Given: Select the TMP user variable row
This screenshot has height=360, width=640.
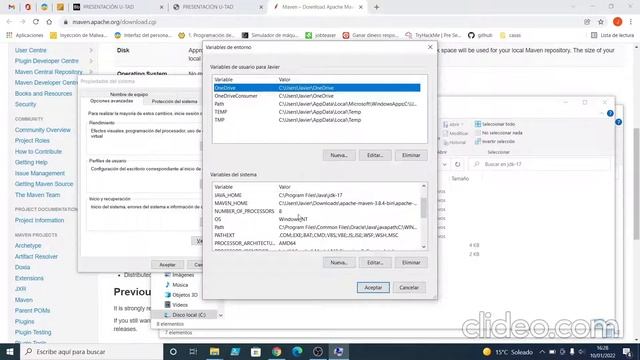Looking at the screenshot, I should pos(316,120).
